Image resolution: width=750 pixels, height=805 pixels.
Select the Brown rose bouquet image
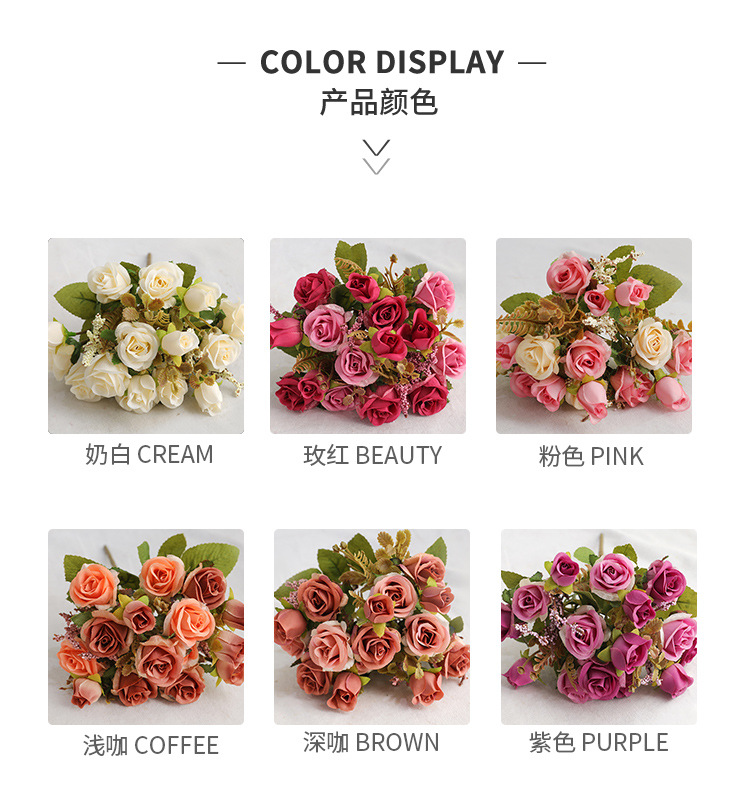point(372,627)
